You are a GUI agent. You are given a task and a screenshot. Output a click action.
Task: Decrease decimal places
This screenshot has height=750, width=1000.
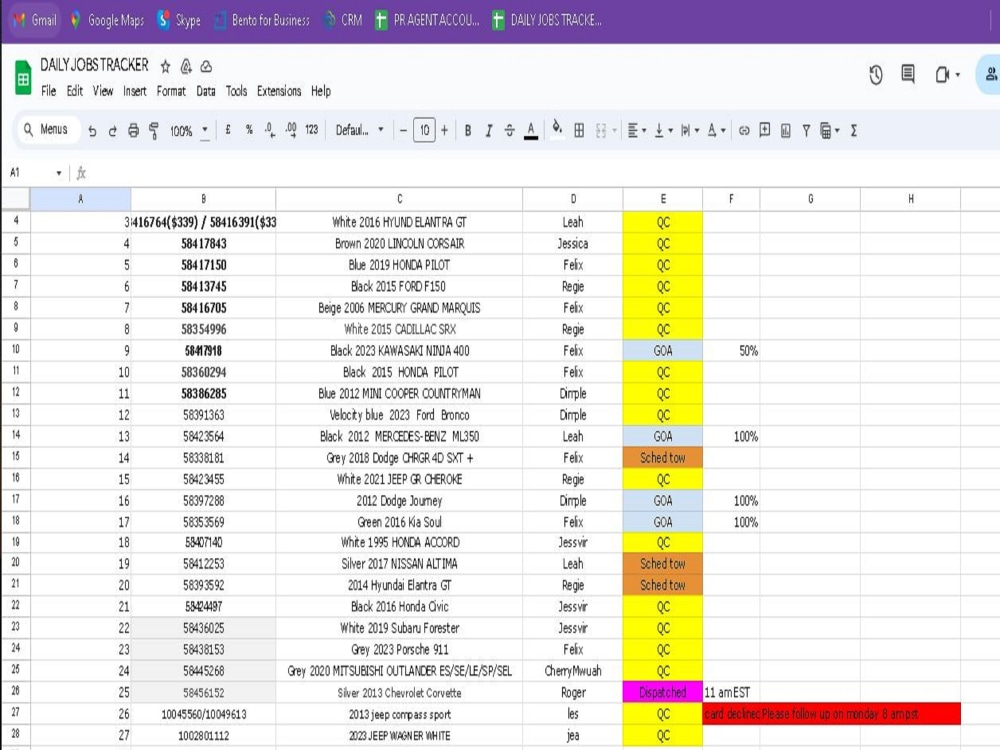point(270,130)
